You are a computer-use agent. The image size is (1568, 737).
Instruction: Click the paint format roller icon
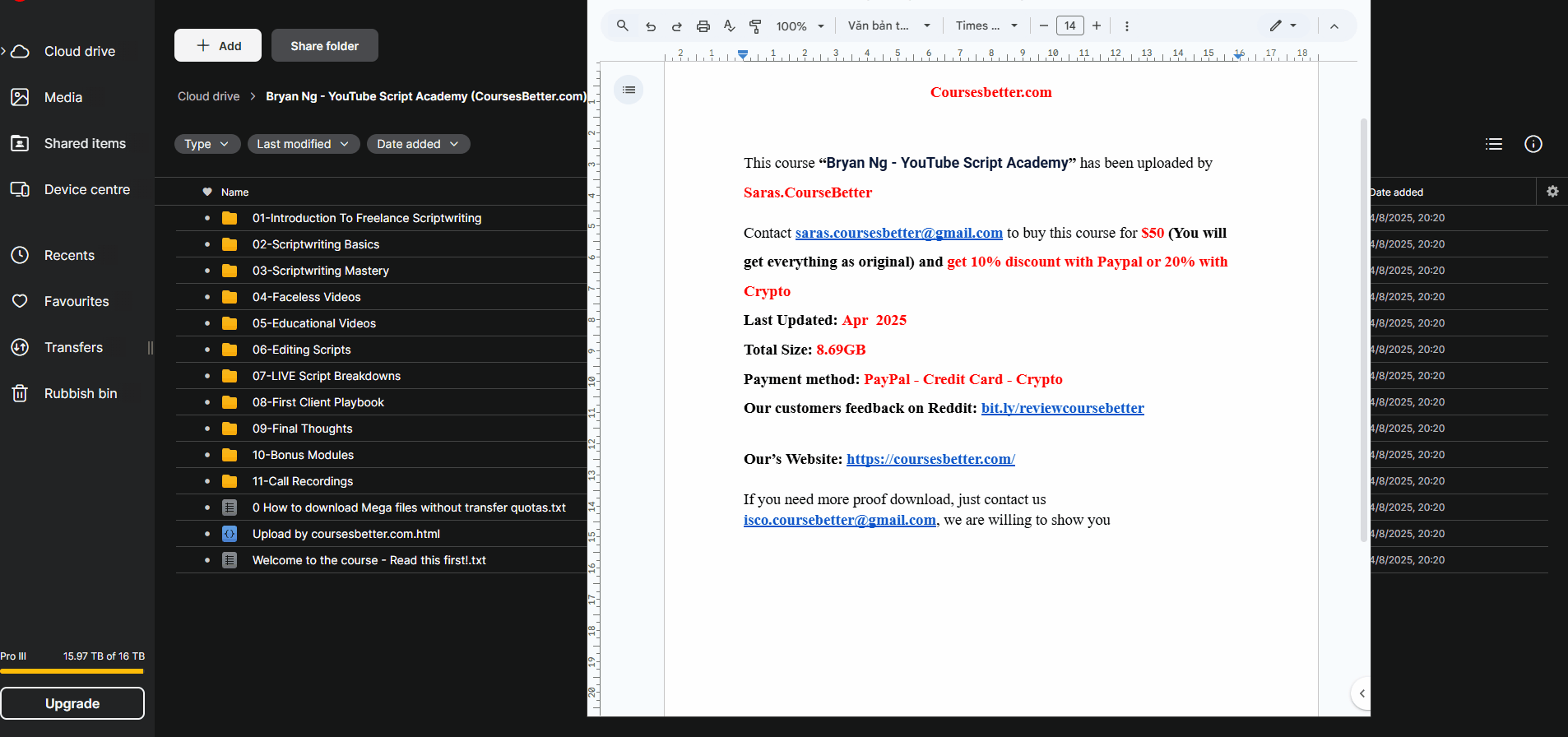click(x=755, y=26)
